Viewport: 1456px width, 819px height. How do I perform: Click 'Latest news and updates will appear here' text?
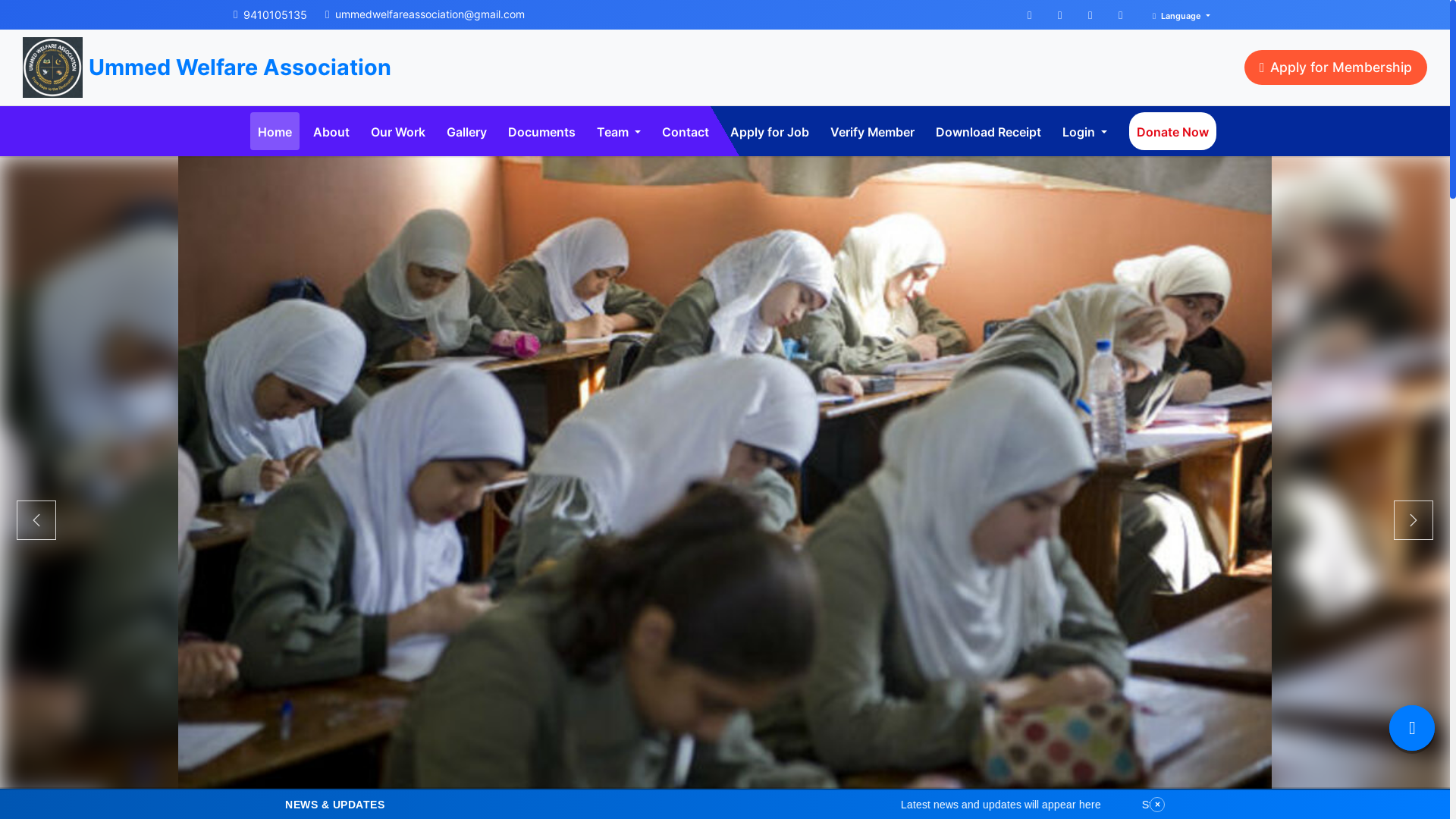[1000, 805]
